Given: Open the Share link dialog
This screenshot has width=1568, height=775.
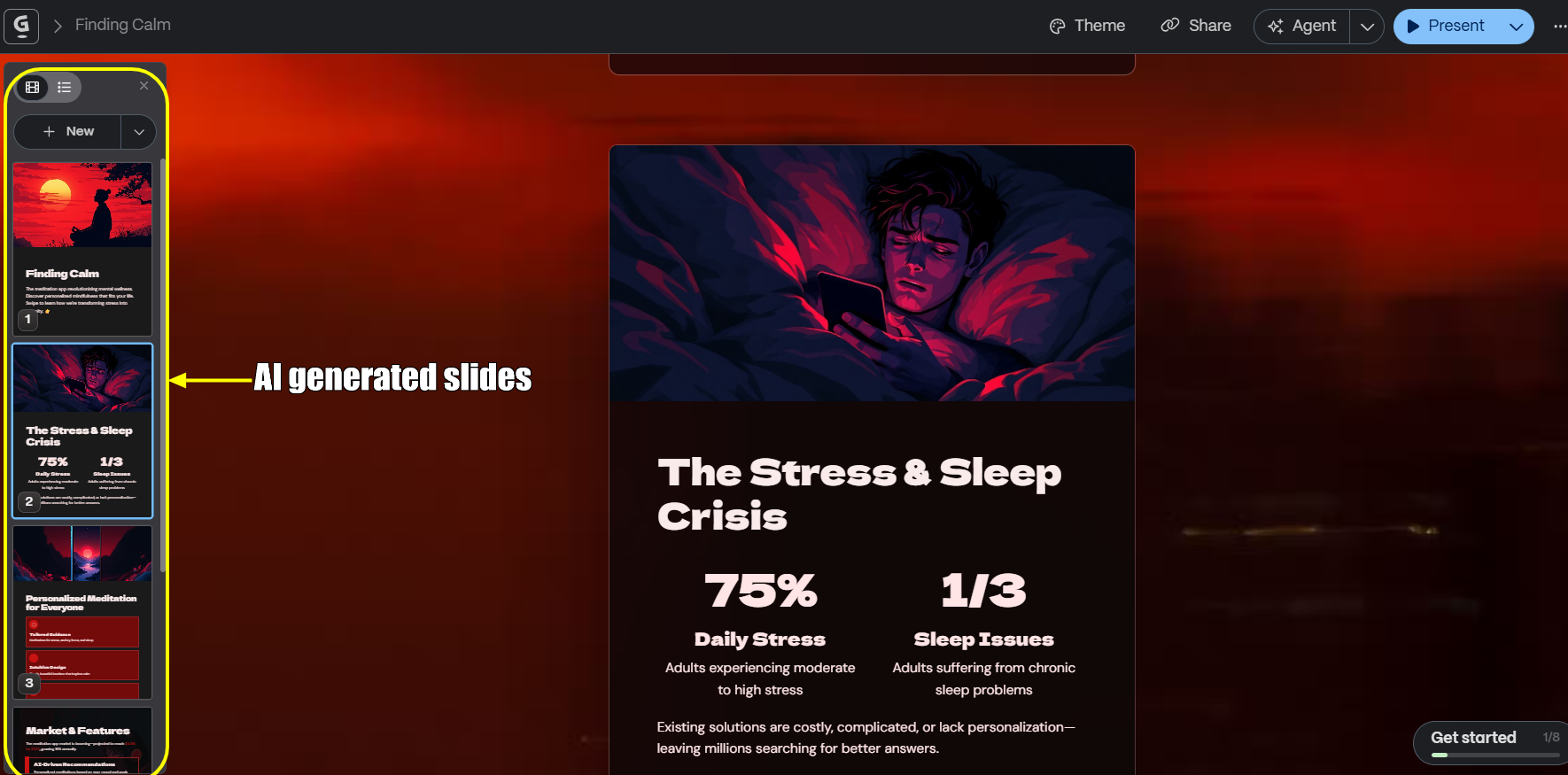Looking at the screenshot, I should pos(1196,26).
